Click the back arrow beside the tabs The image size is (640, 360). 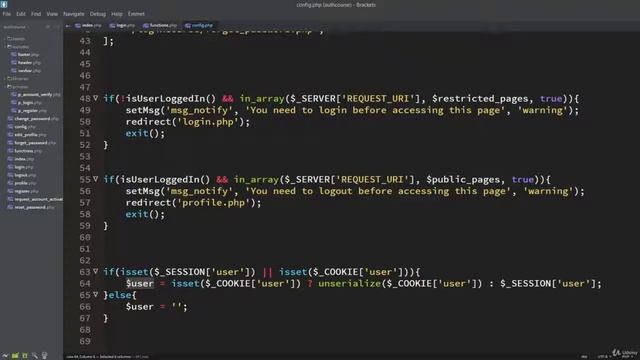click(68, 26)
